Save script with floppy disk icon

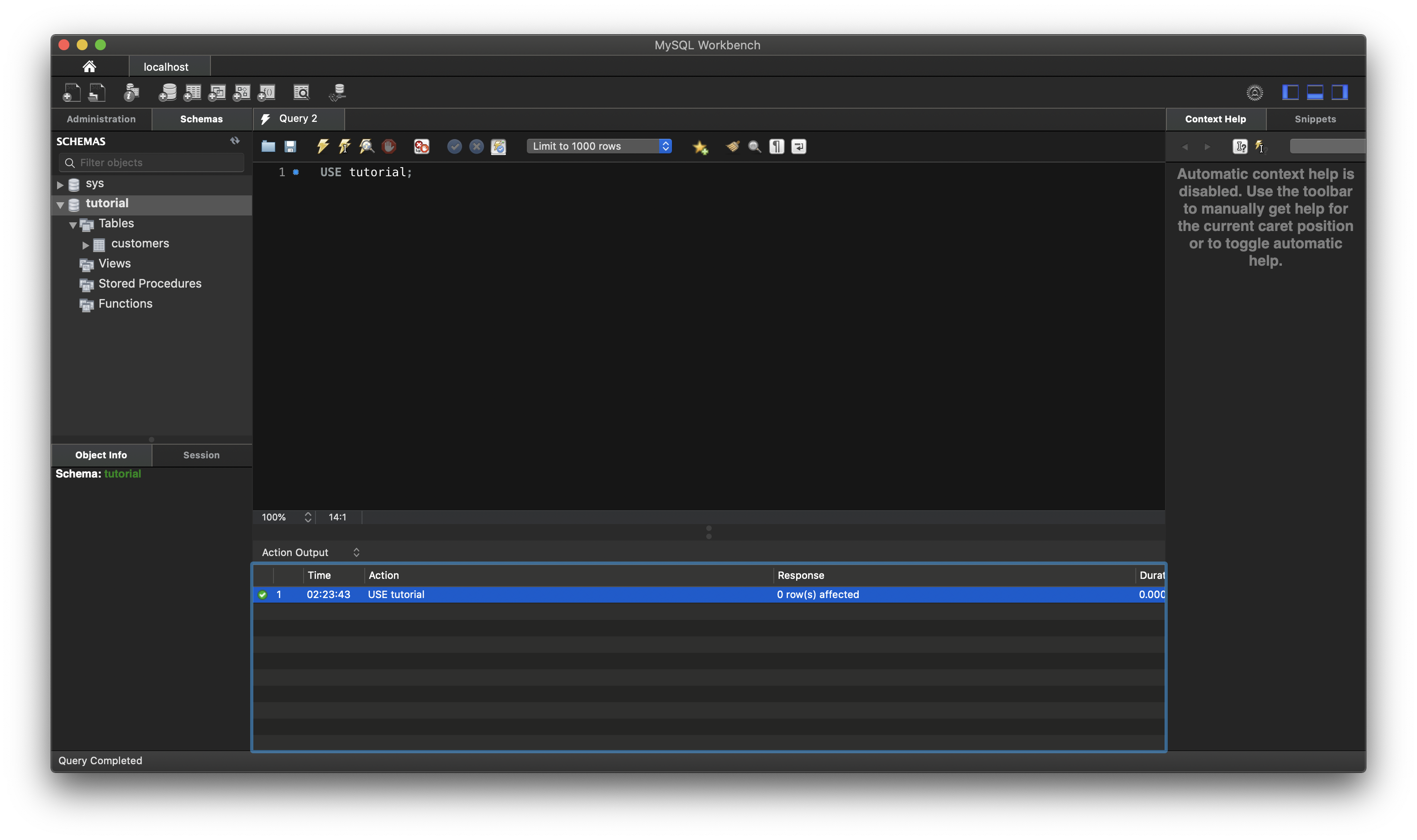(x=290, y=147)
